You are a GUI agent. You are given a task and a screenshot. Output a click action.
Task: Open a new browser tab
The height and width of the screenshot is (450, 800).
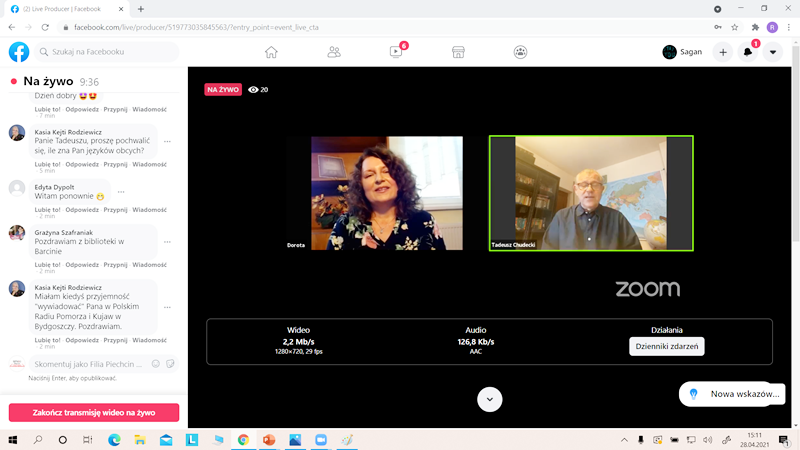[141, 9]
